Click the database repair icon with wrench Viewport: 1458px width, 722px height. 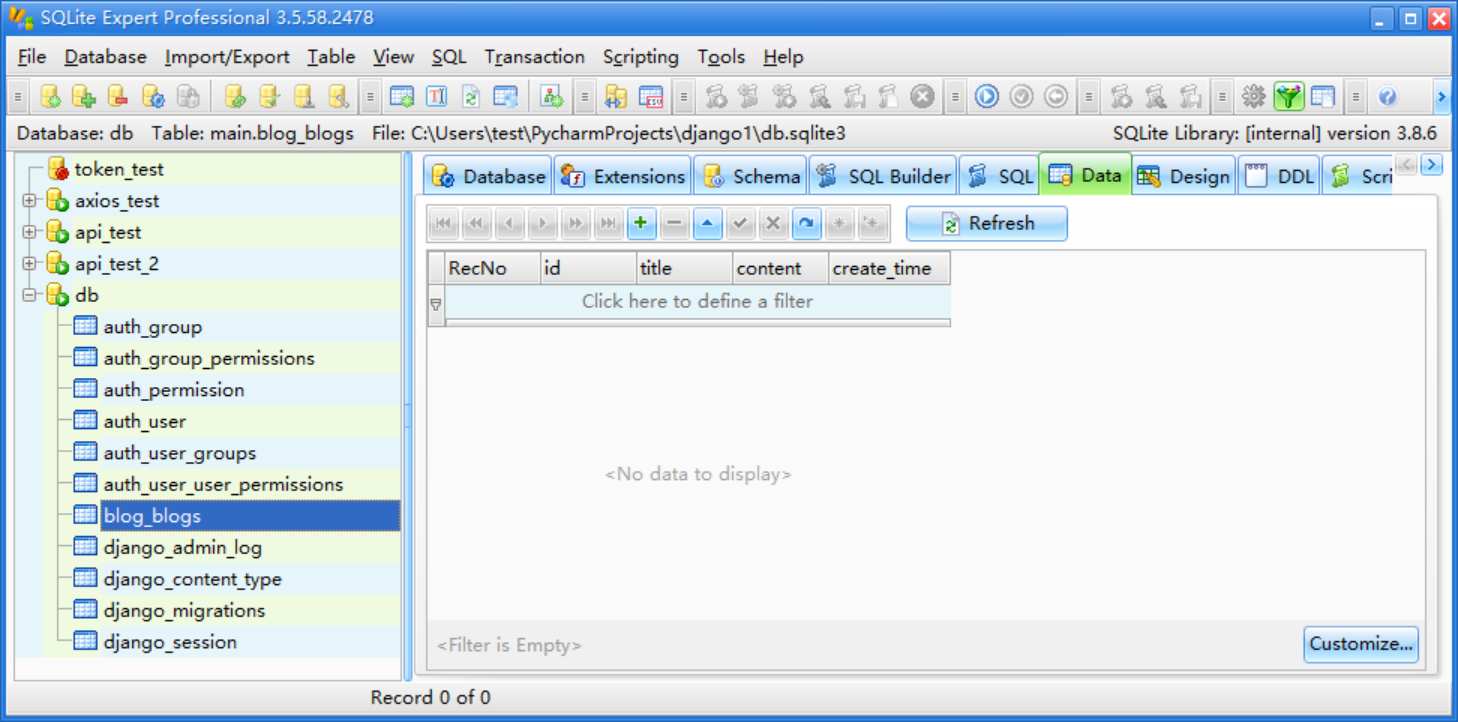pos(338,97)
